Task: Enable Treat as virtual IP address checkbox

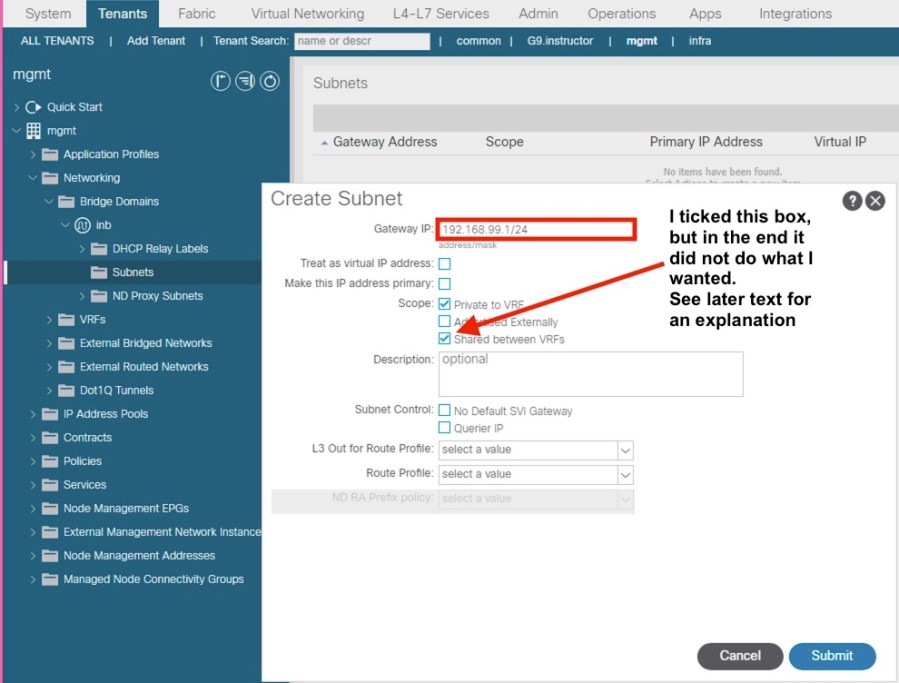Action: 444,264
